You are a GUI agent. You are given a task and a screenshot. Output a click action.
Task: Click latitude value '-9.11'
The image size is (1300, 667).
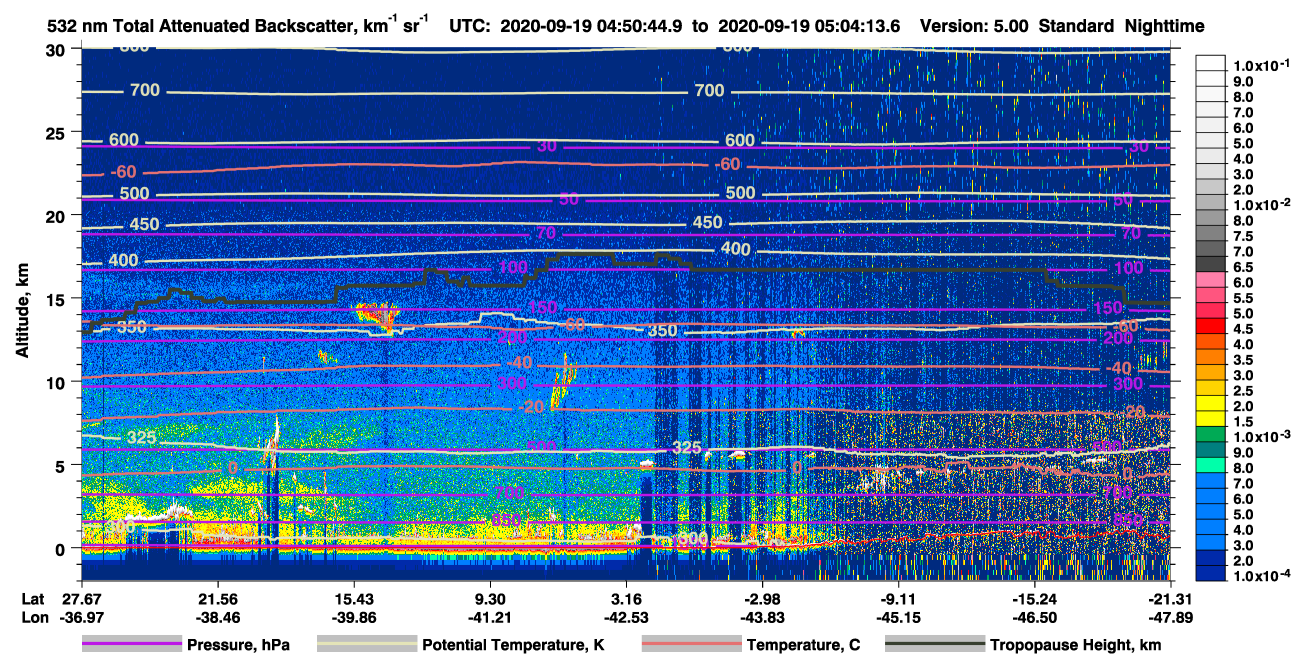[x=899, y=598]
